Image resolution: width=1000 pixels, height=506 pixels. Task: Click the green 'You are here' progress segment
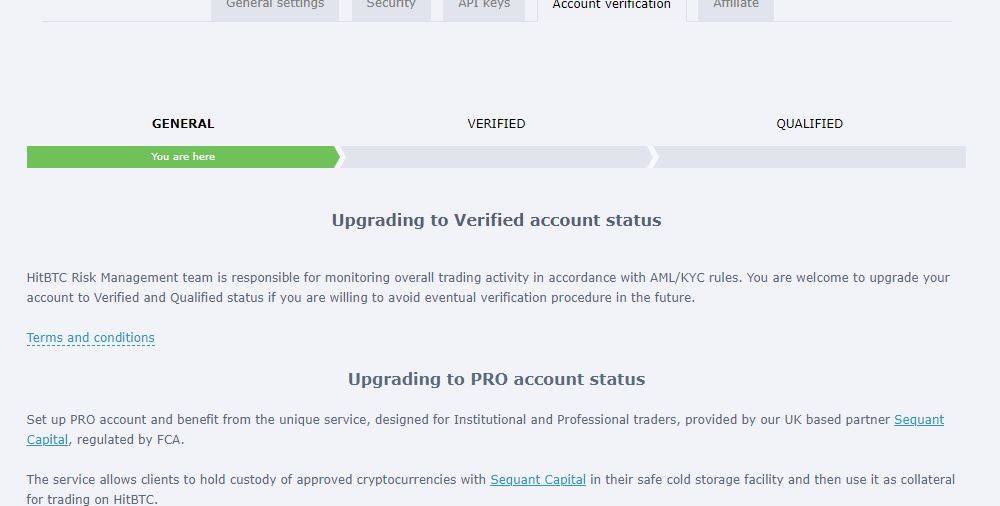pos(183,157)
